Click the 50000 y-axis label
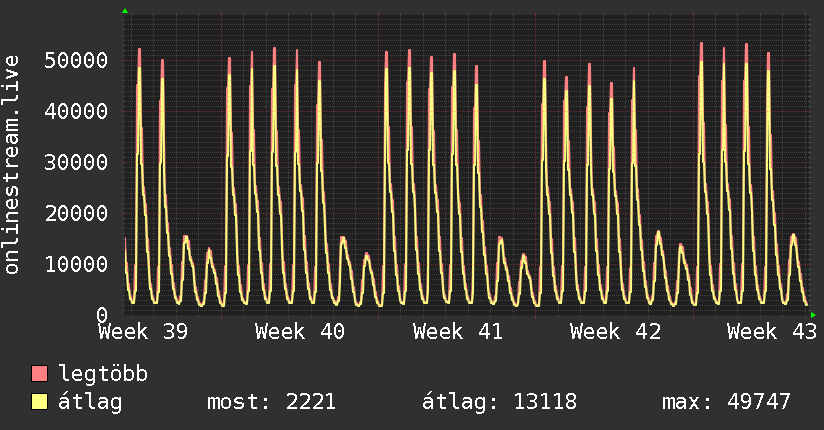 [x=76, y=60]
